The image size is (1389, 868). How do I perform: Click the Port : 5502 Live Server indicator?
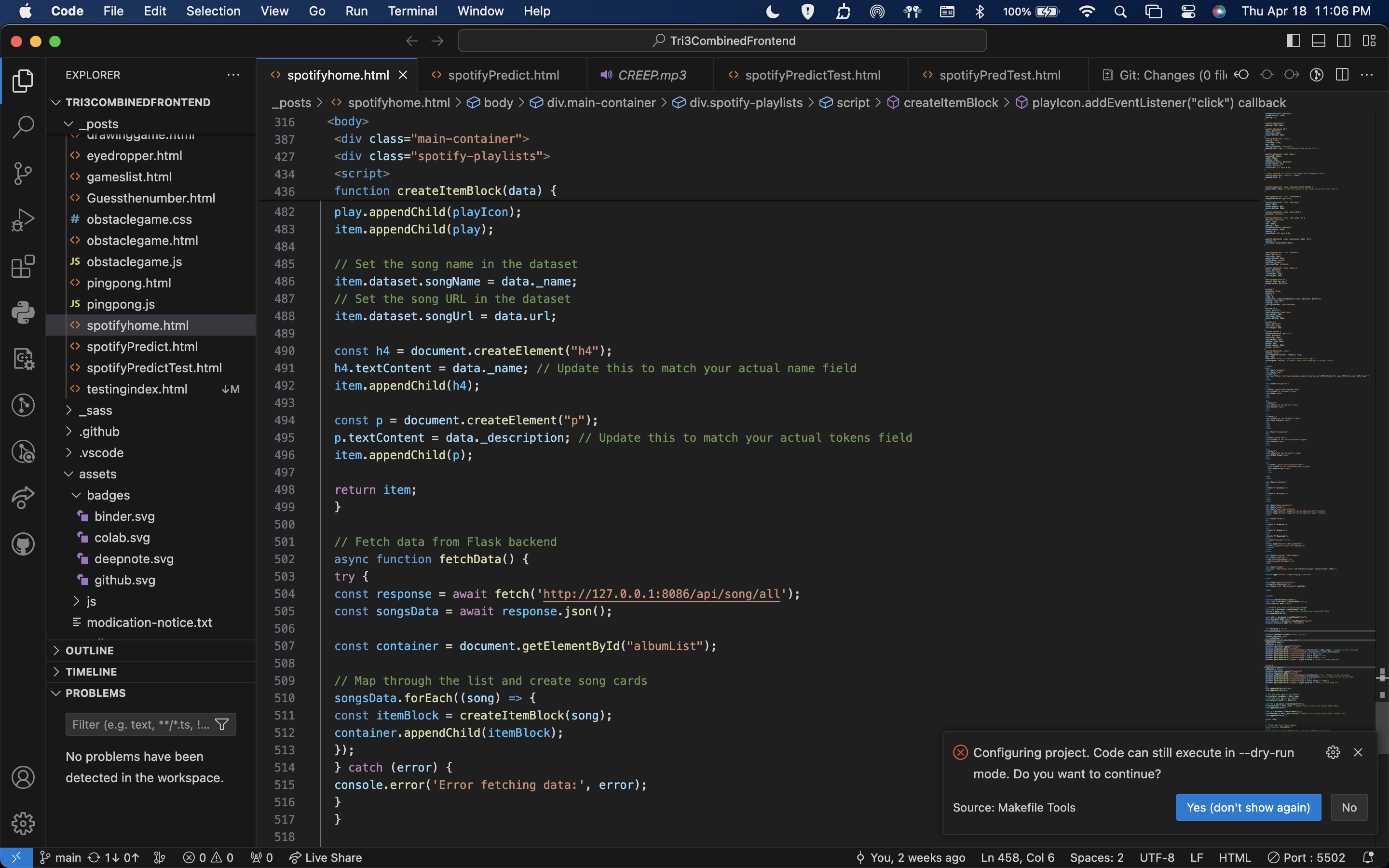[1307, 857]
